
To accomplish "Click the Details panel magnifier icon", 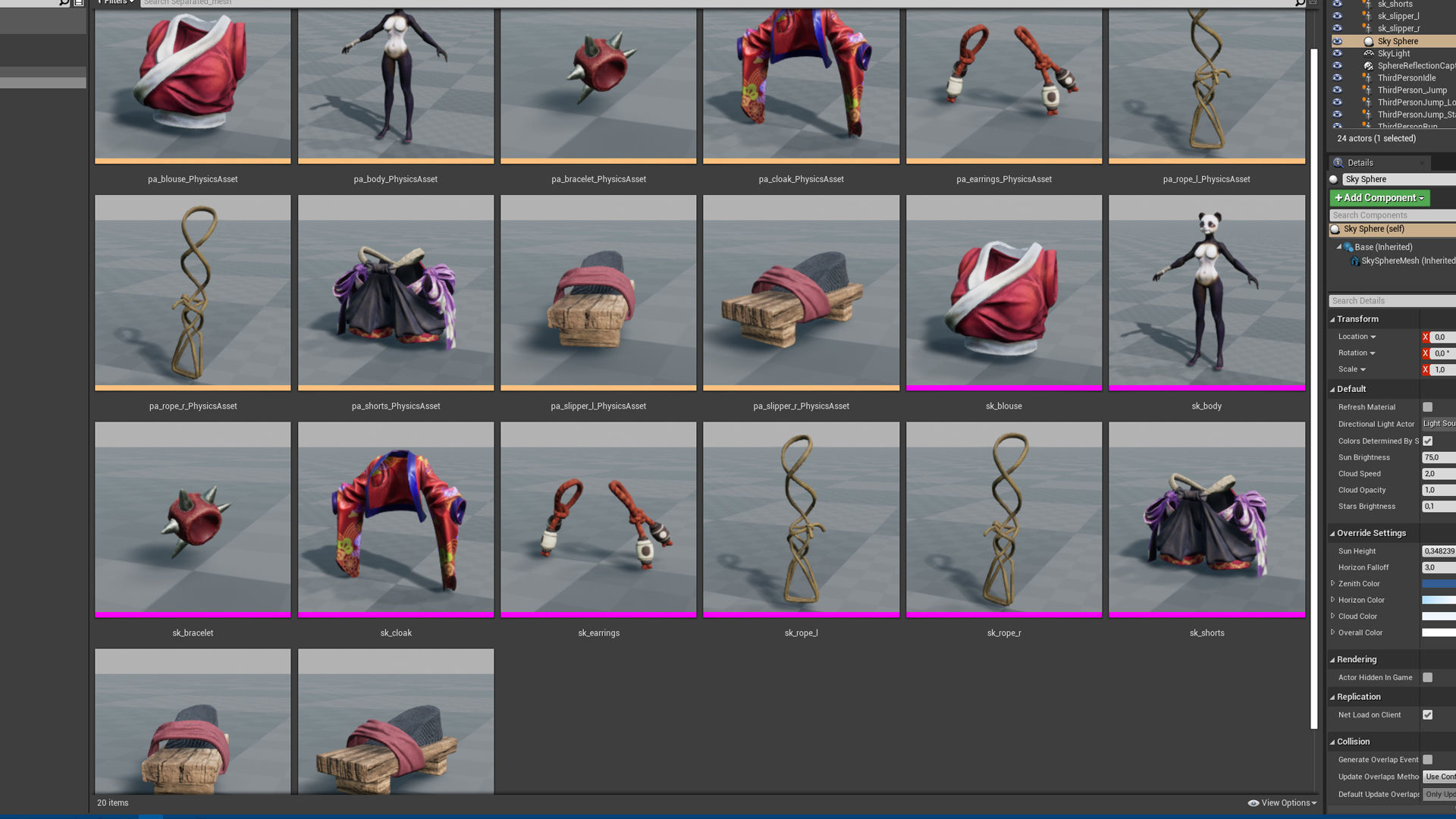I will pos(1338,163).
